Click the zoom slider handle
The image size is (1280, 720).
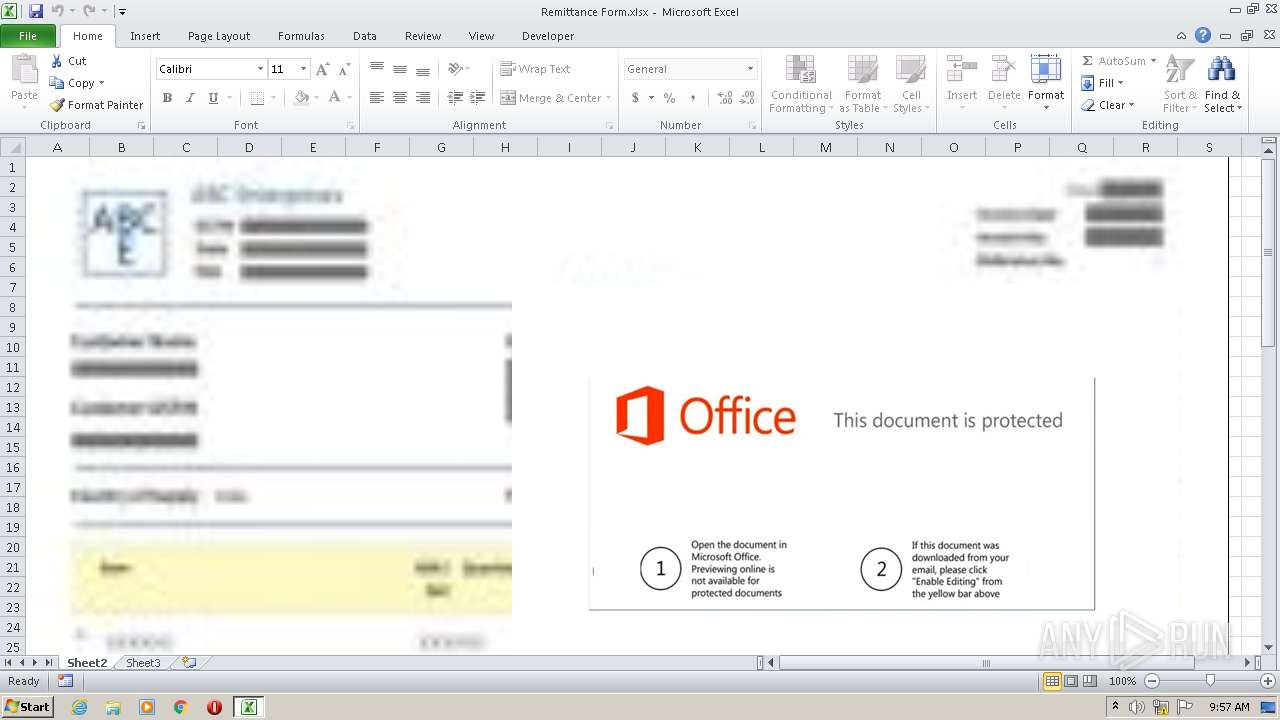pyautogui.click(x=1210, y=681)
